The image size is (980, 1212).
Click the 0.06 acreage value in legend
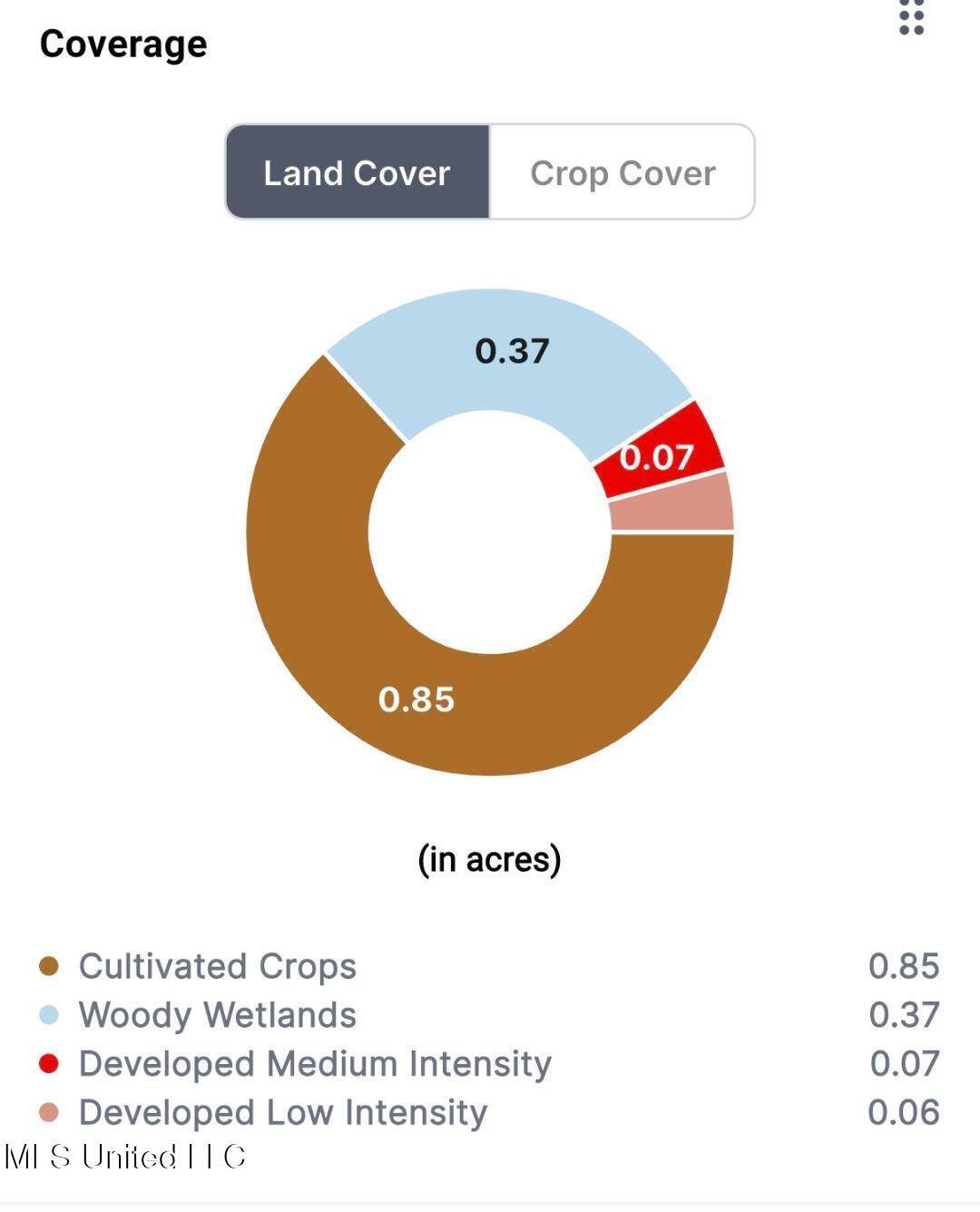pyautogui.click(x=904, y=1112)
